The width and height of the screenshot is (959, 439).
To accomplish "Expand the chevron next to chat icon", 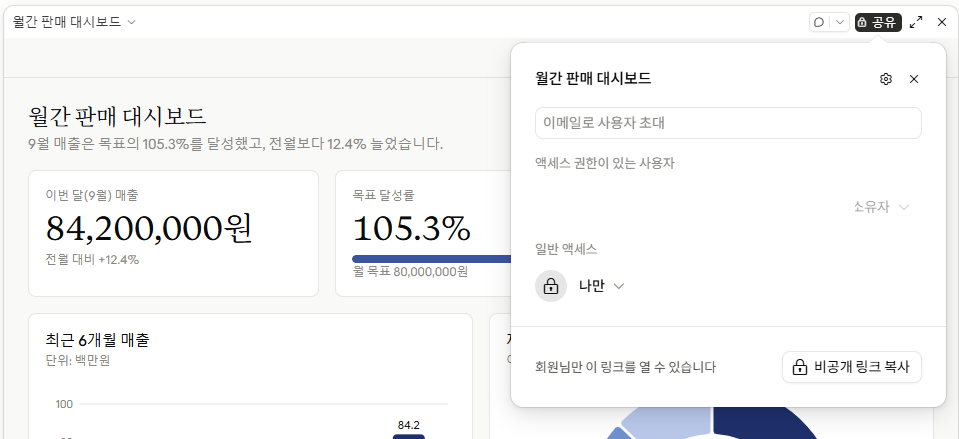I will point(840,23).
